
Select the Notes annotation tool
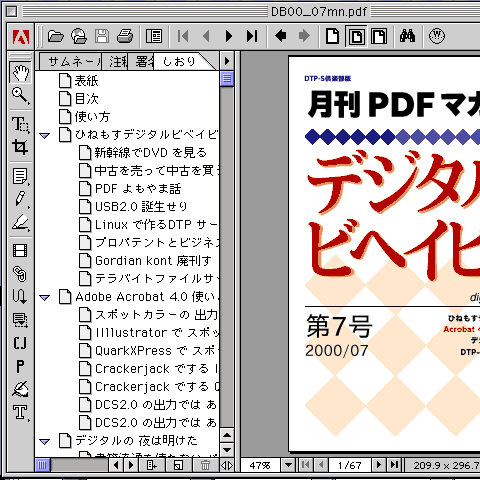pos(20,176)
